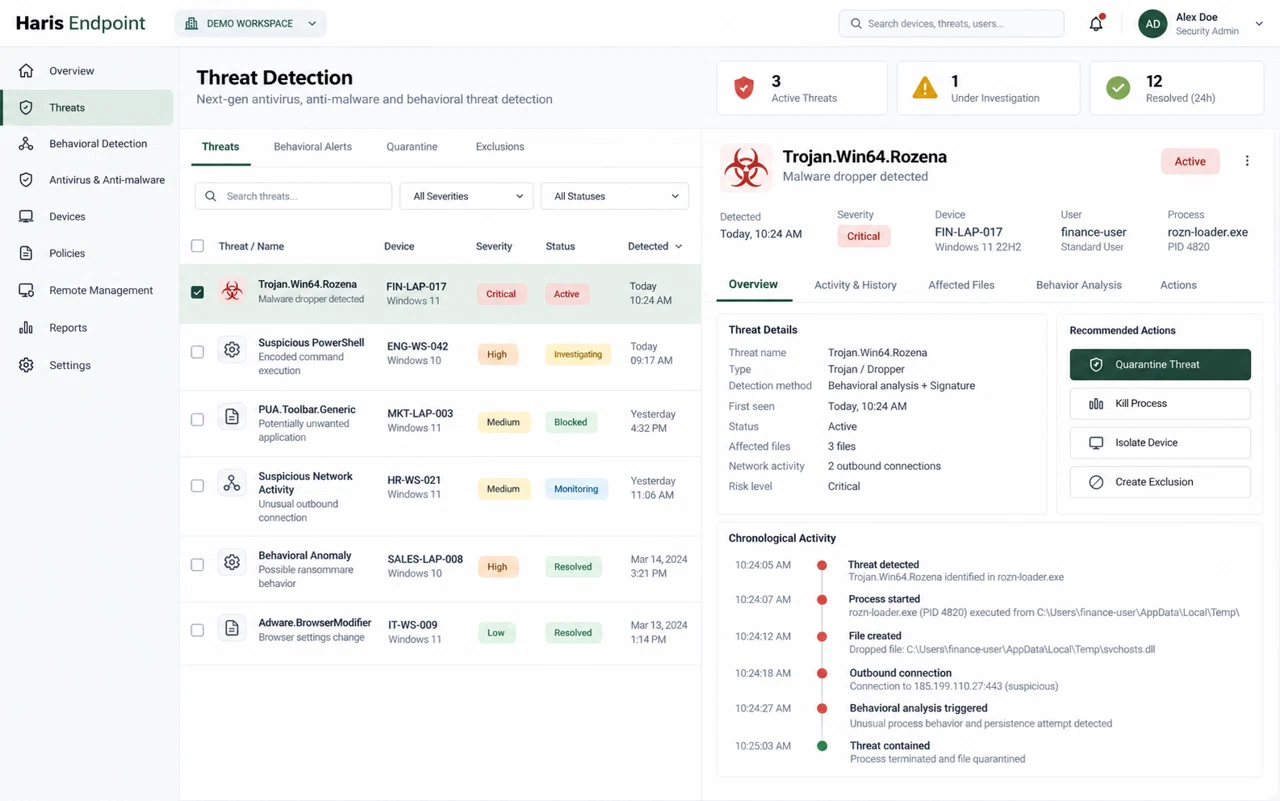The image size is (1280, 801).
Task: Click the Create Exclusion button
Action: [1160, 482]
